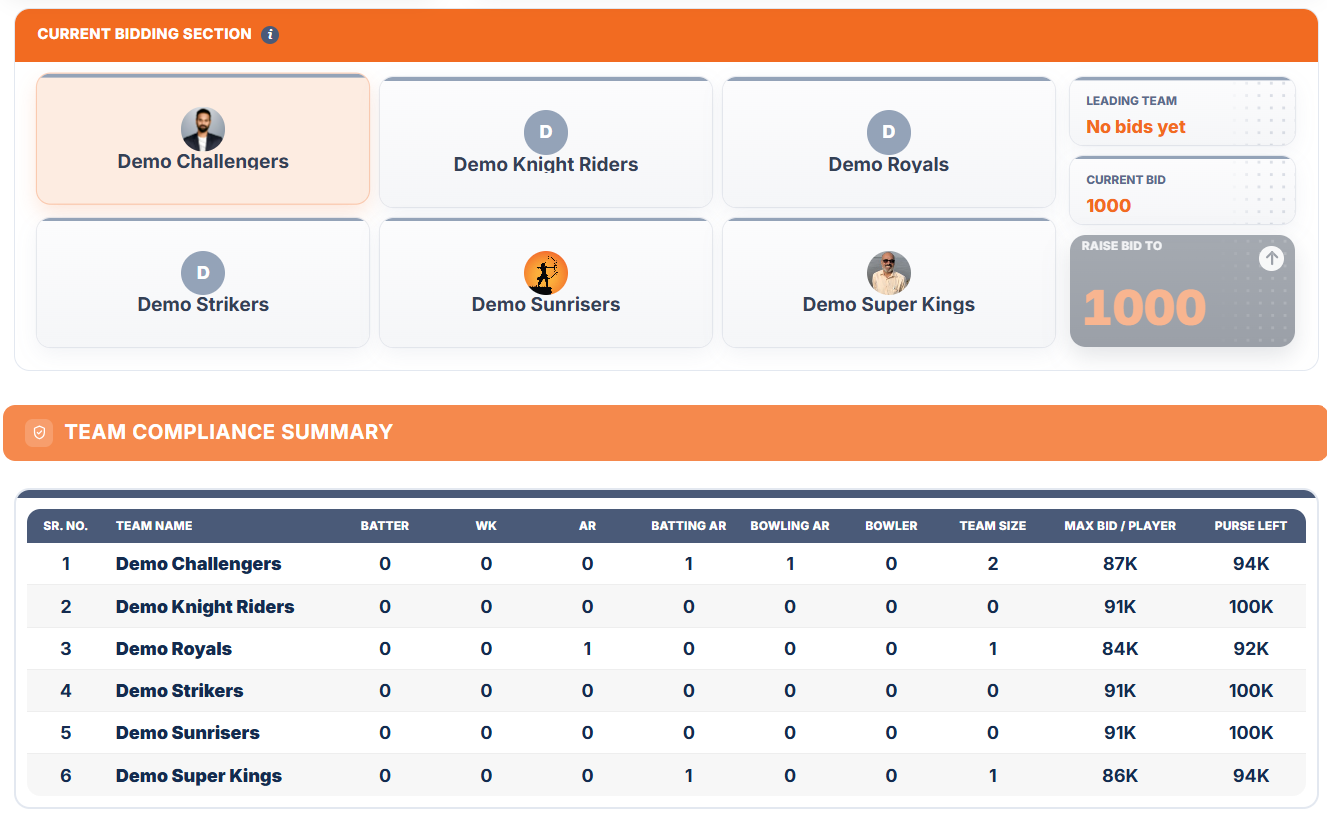Click Demo Super Kings in the compliance table

pyautogui.click(x=199, y=776)
